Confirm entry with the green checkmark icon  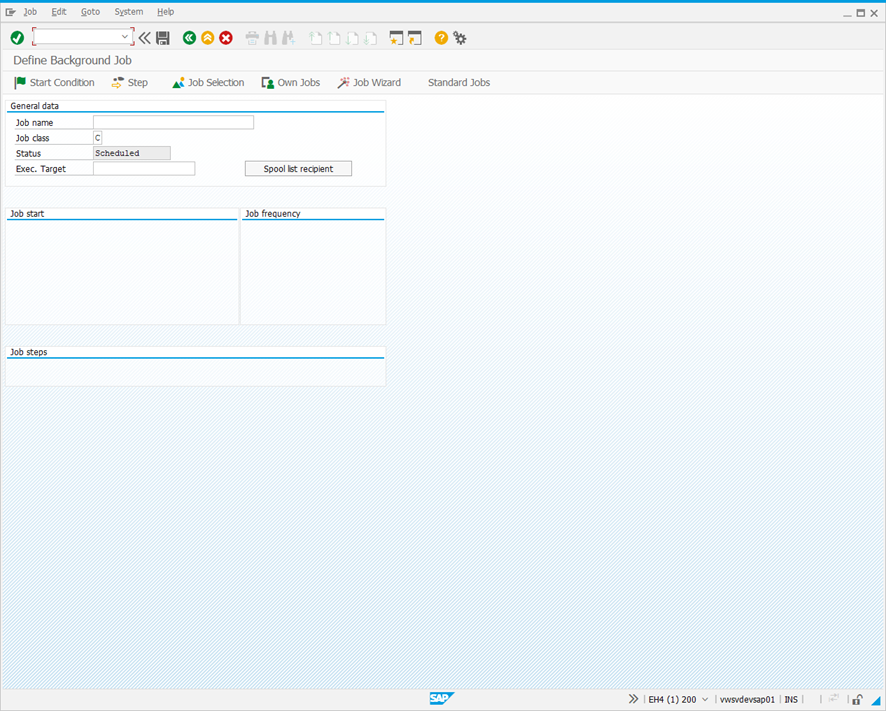17,37
